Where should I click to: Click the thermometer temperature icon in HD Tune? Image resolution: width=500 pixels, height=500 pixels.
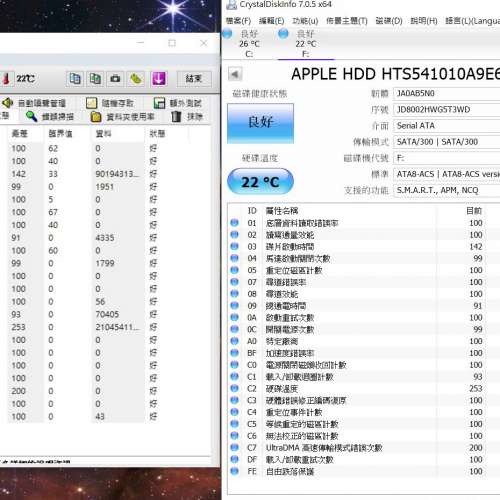(6, 79)
